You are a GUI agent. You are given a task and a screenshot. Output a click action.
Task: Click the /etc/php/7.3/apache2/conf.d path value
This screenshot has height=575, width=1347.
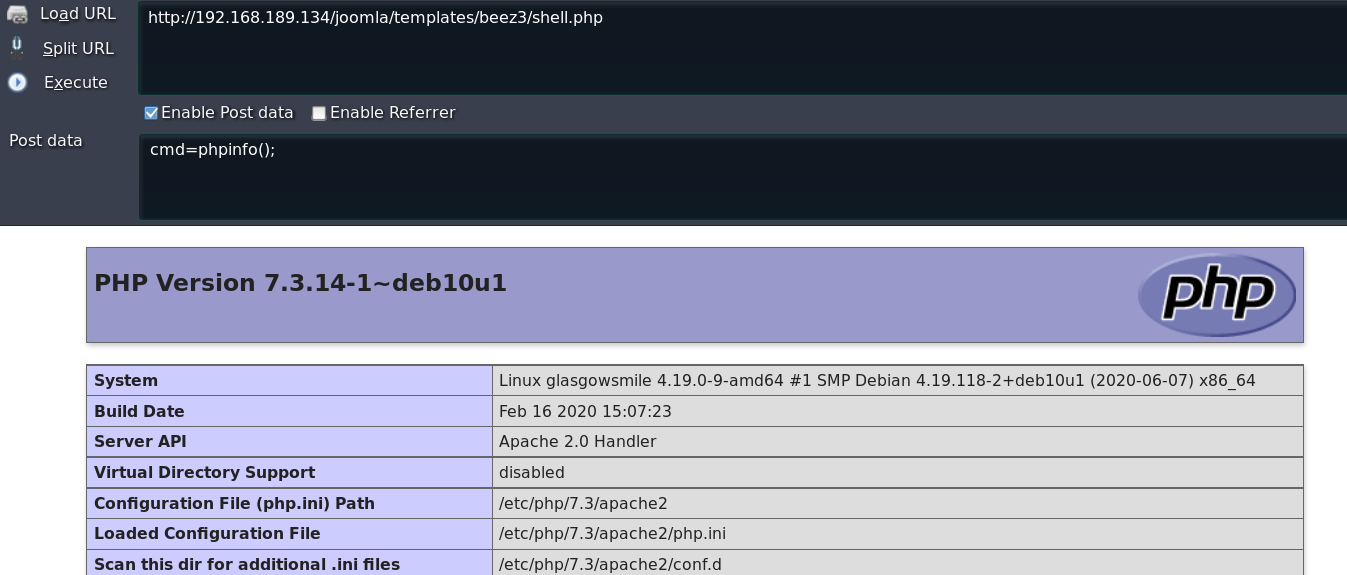tap(610, 564)
